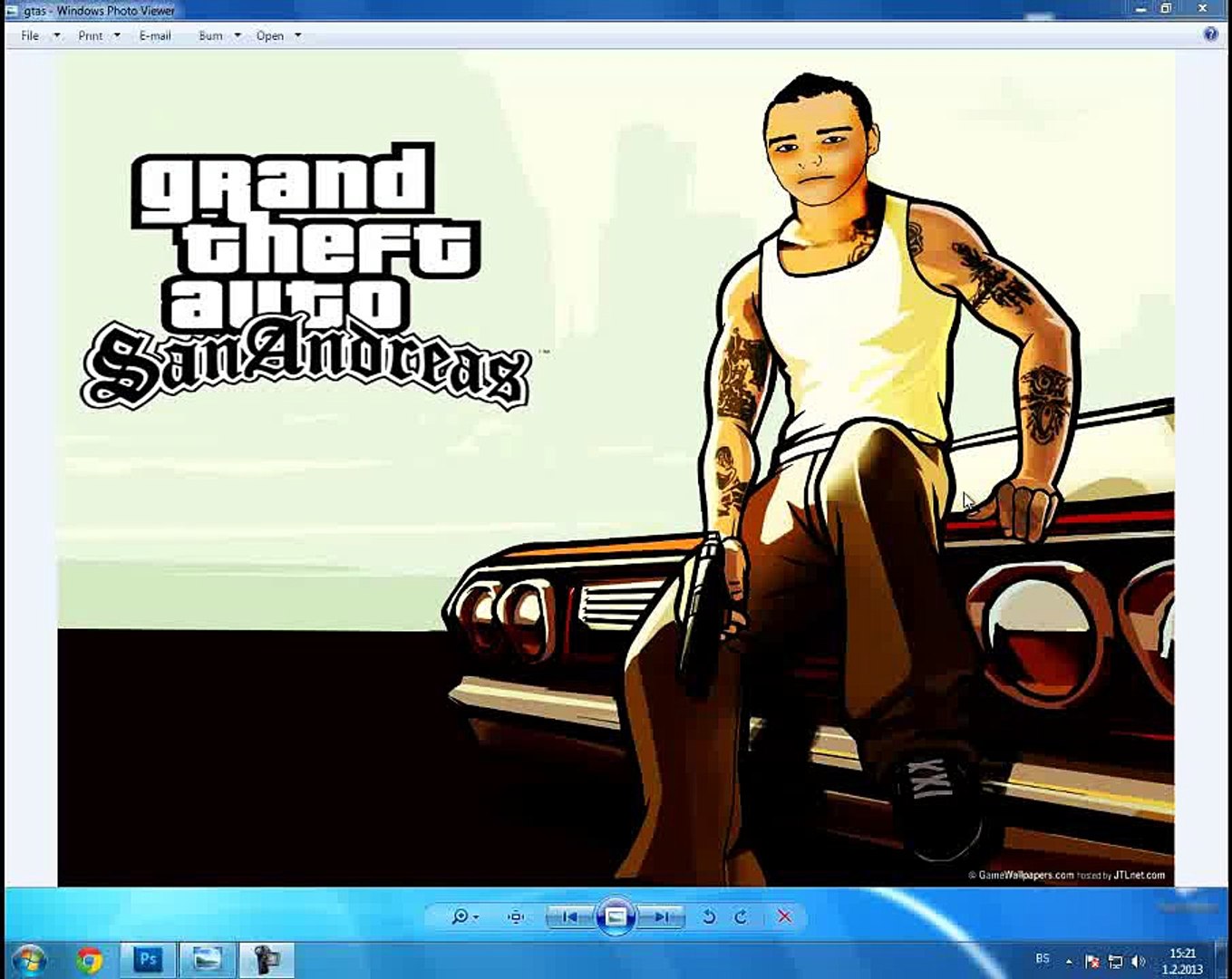Open the Action Center flag icon
The height and width of the screenshot is (979, 1232).
click(1092, 961)
